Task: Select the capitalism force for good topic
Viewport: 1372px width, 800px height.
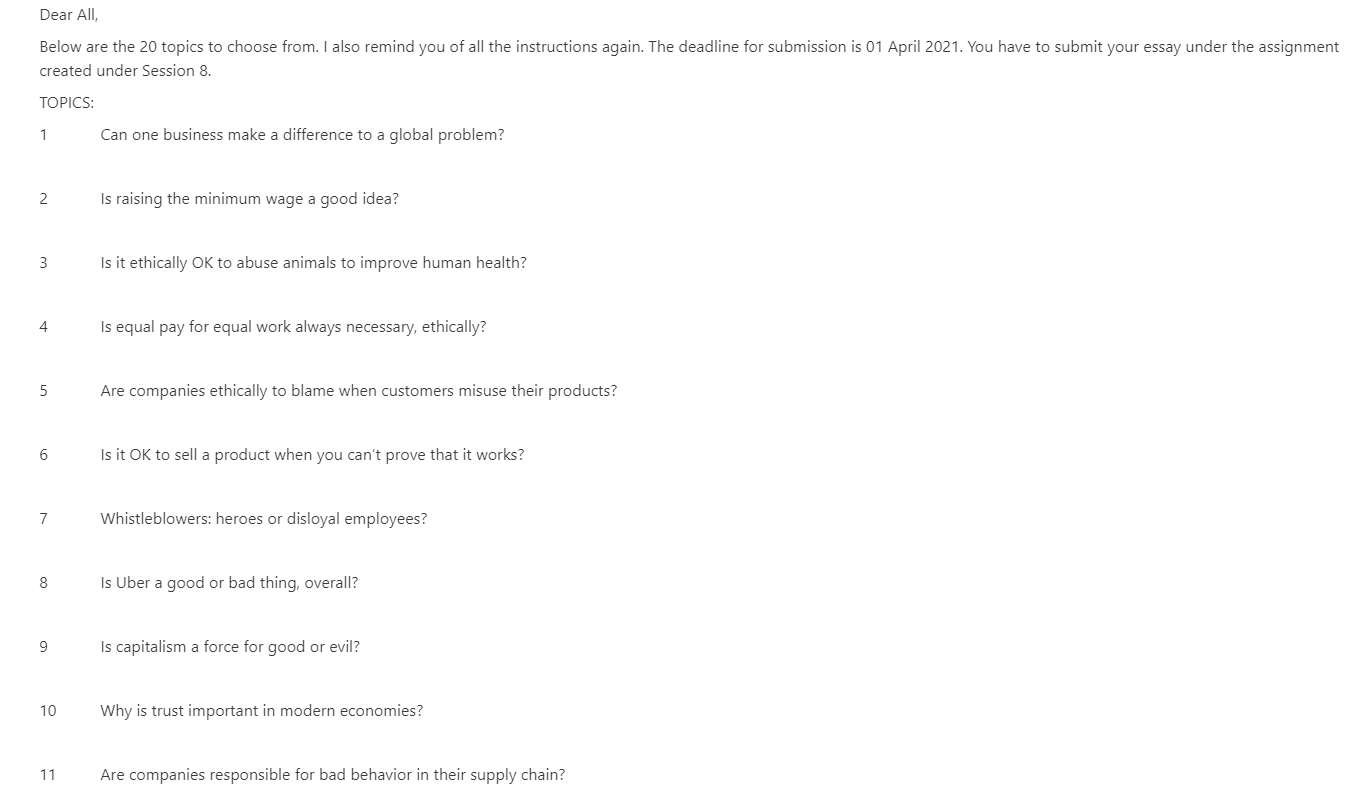Action: point(230,647)
